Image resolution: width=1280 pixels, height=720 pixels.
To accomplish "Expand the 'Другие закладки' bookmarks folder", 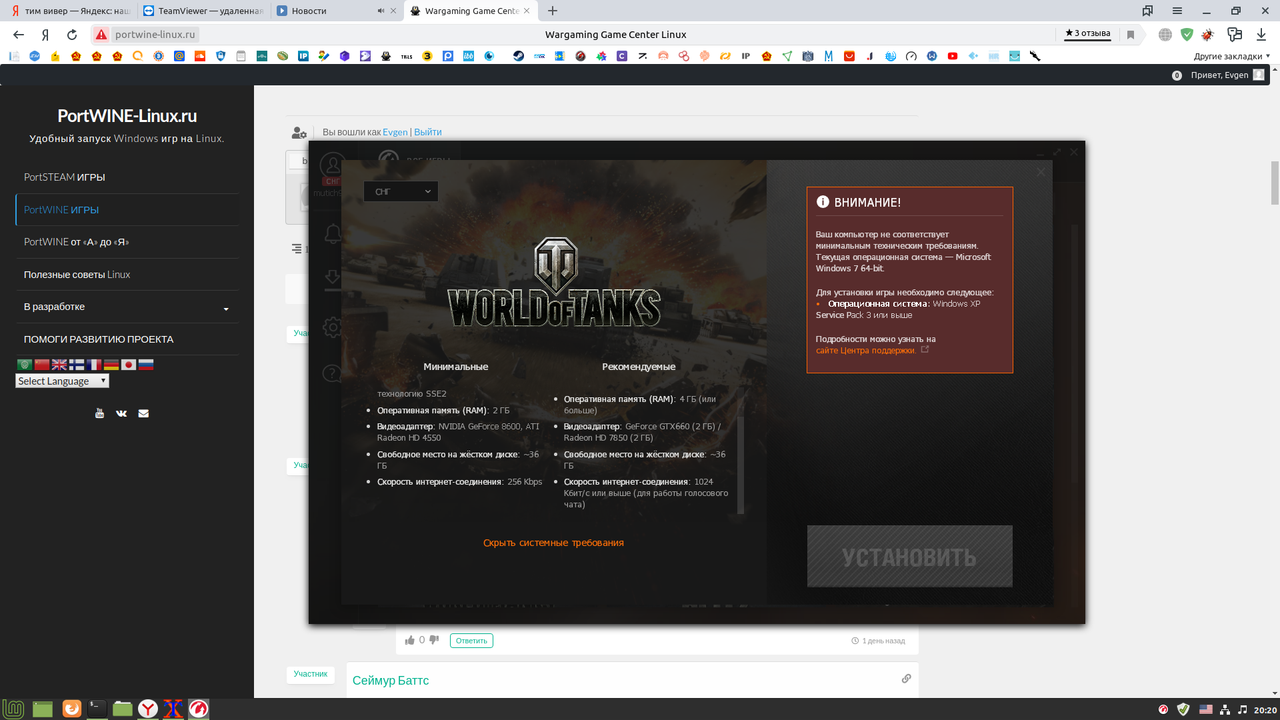I will (x=1233, y=56).
